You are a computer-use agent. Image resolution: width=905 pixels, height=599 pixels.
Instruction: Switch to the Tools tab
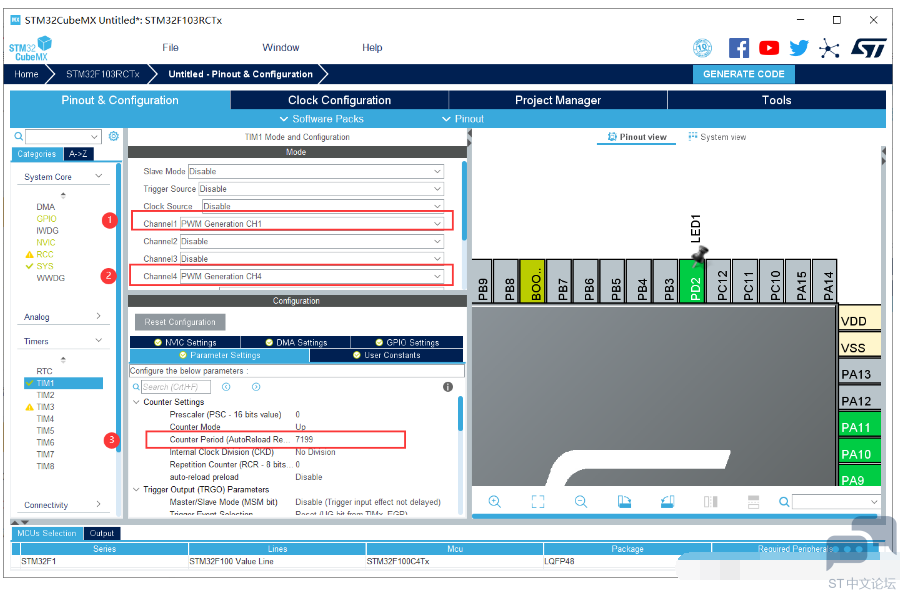pyautogui.click(x=776, y=100)
